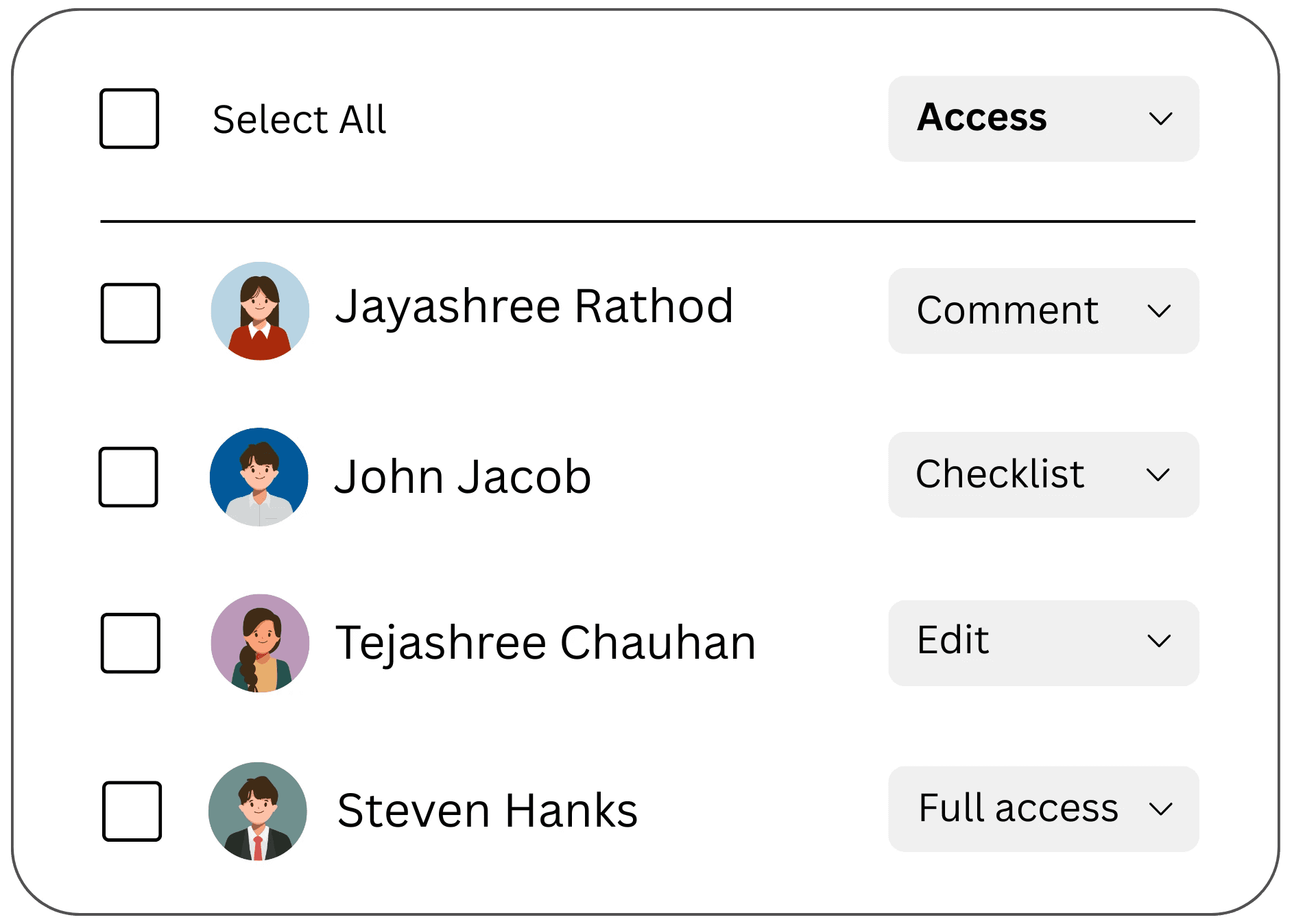Expand the Comment permission dropdown
This screenshot has width=1292, height=924.
pyautogui.click(x=1042, y=311)
